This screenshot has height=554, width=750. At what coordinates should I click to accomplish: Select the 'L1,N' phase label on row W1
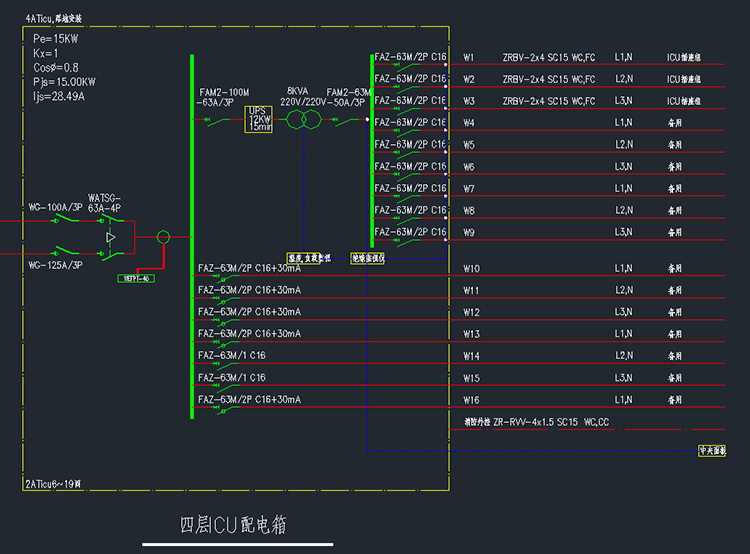(x=623, y=57)
